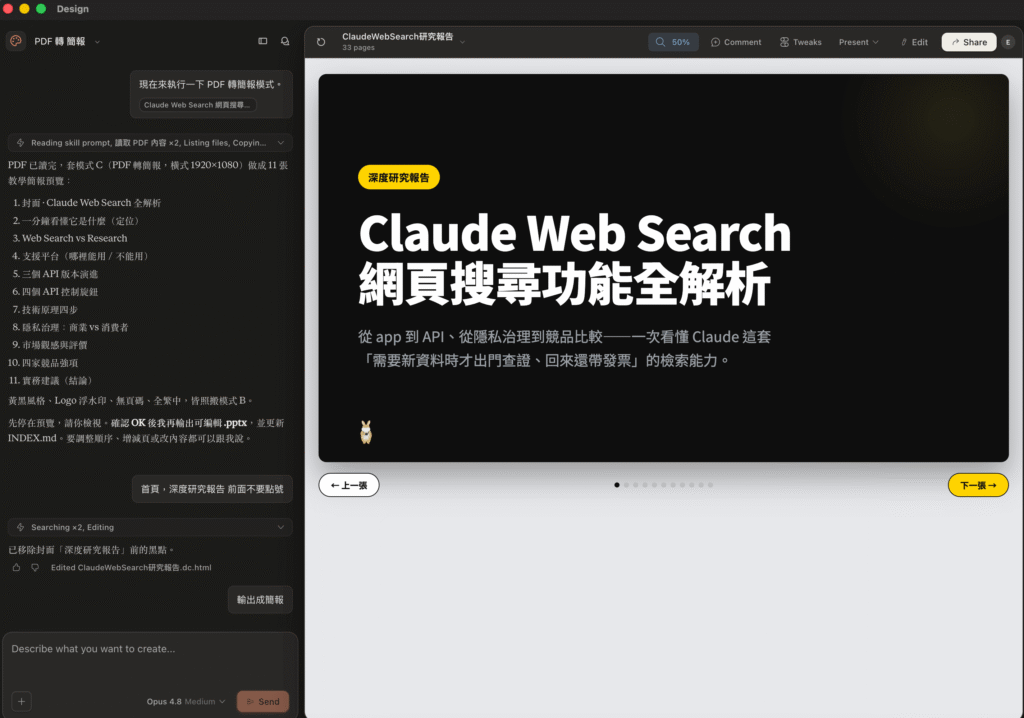Click the zoom magnifier 50% control
The image size is (1024, 718).
[673, 42]
